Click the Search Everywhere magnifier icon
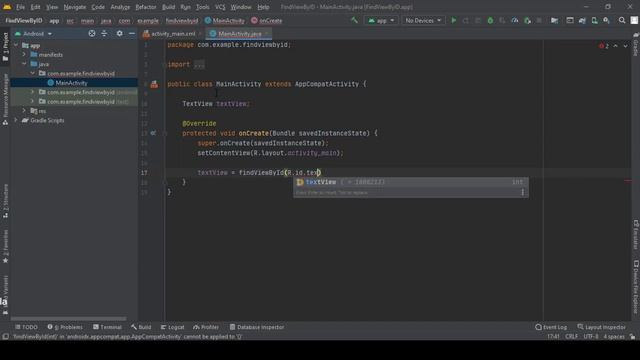This screenshot has width=640, height=360. point(622,20)
